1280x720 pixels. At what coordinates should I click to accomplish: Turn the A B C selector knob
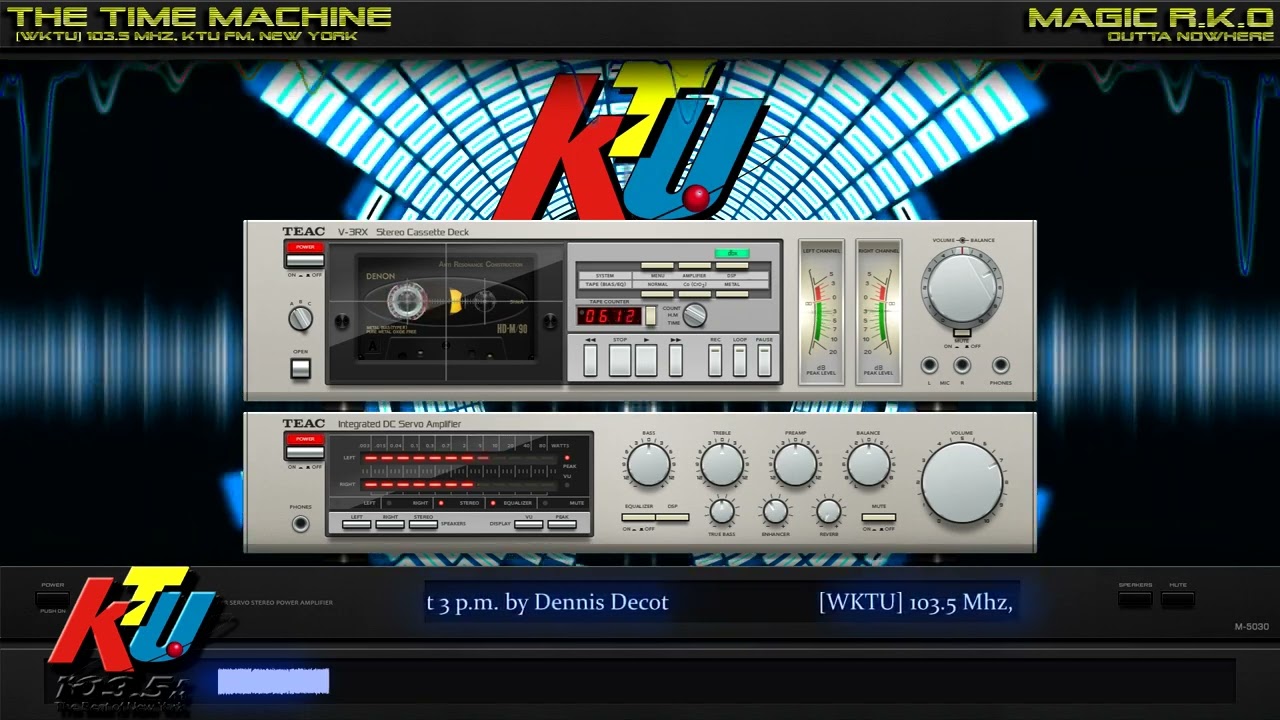point(300,319)
